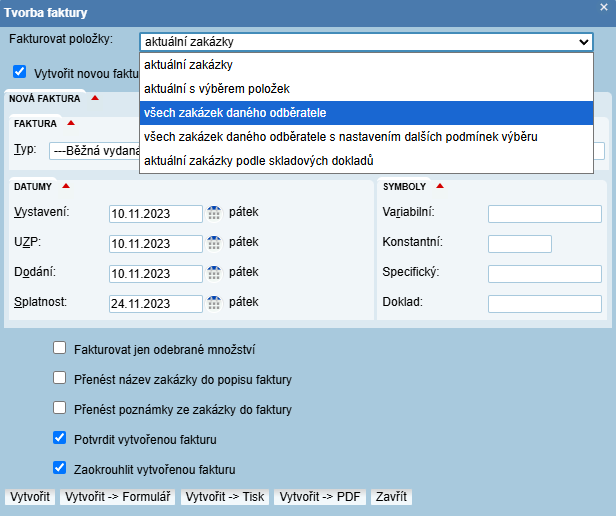Open calendar picker for Vystavení date
This screenshot has width=616, height=516.
213,212
